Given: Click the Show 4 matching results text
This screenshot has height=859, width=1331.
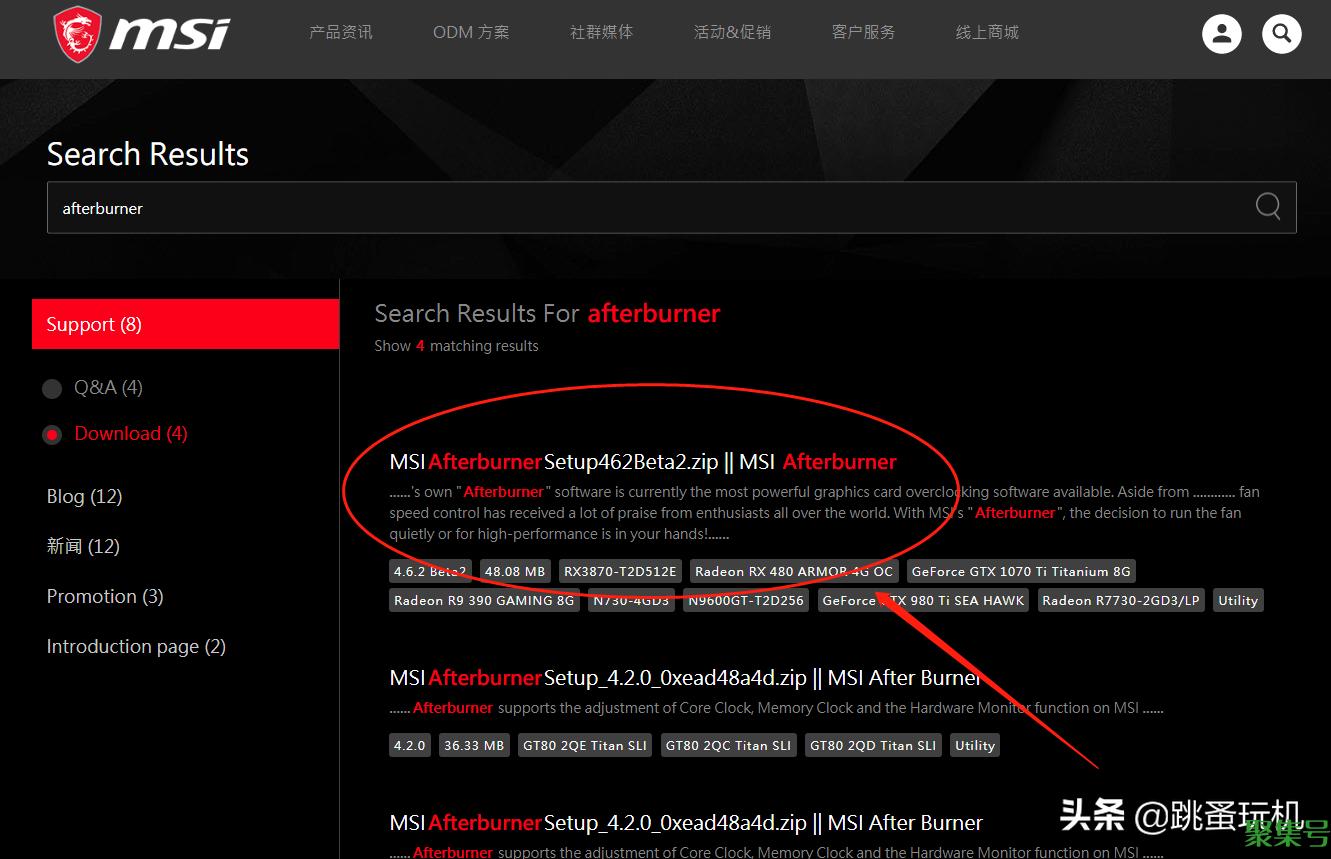Looking at the screenshot, I should pos(456,346).
